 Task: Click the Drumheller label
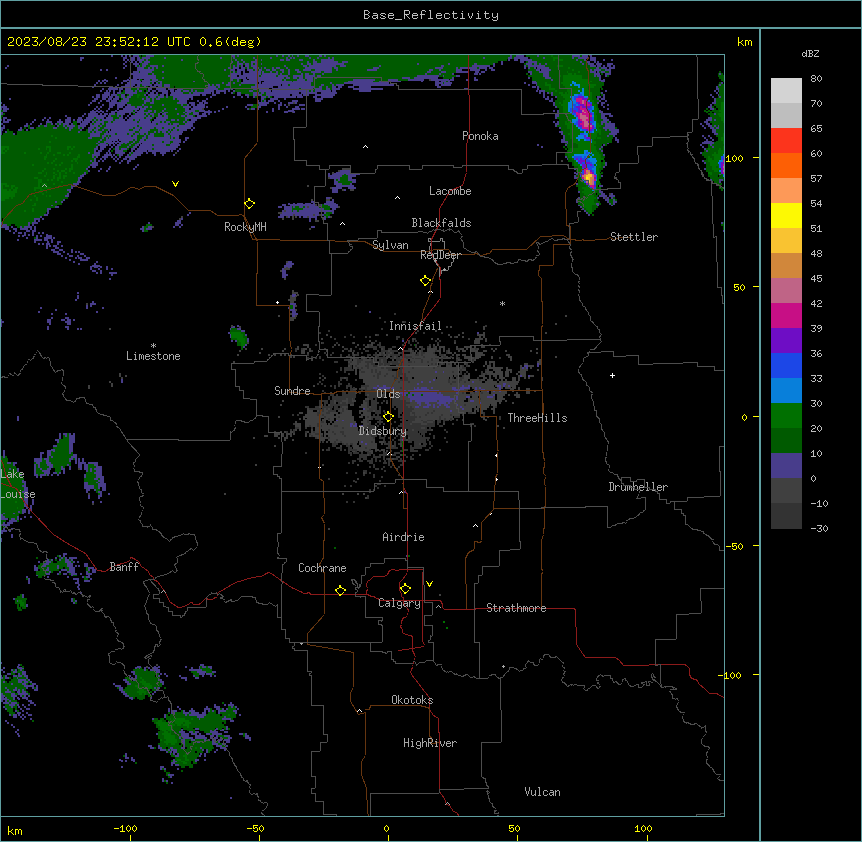point(638,487)
